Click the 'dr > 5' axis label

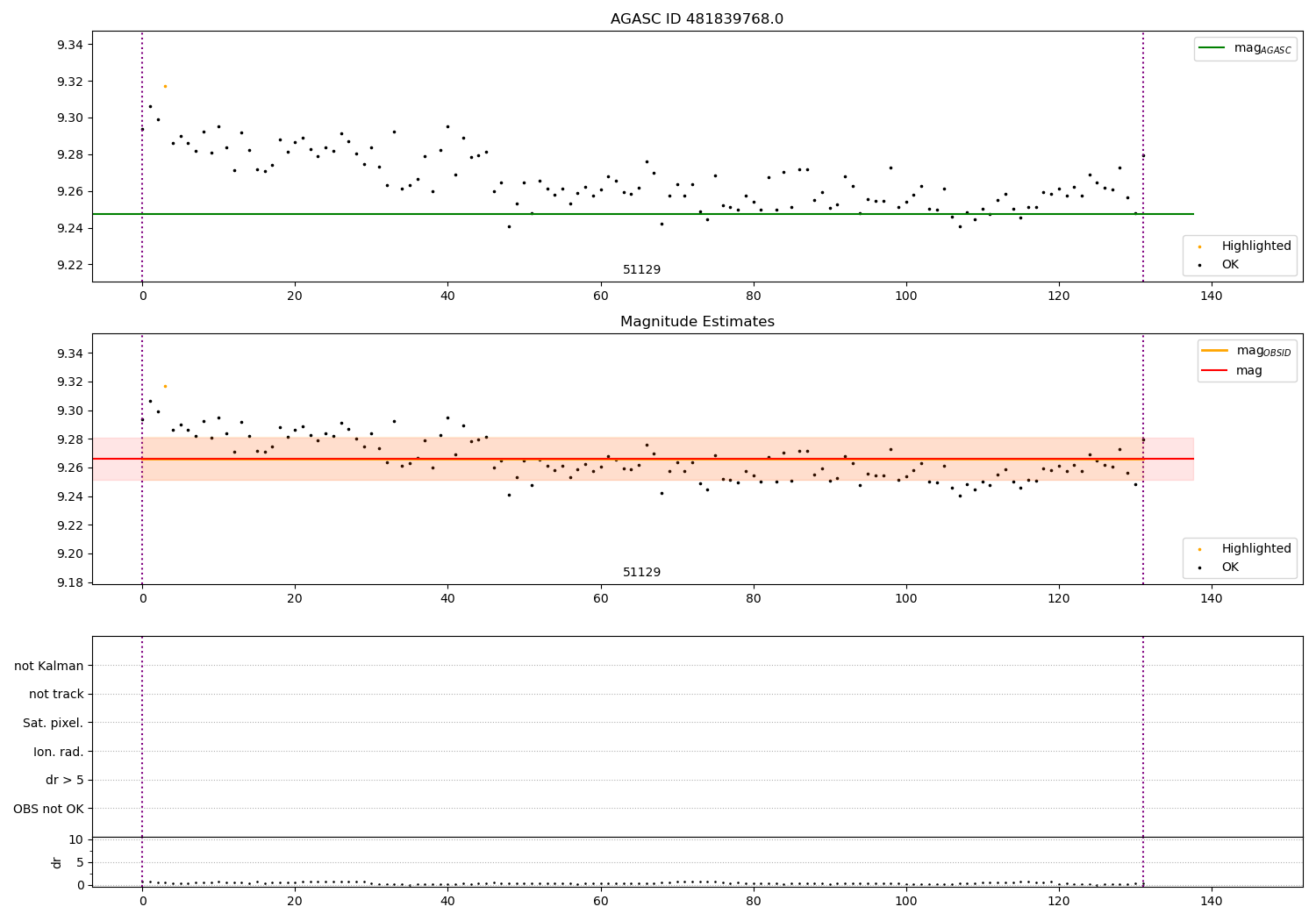click(x=65, y=780)
